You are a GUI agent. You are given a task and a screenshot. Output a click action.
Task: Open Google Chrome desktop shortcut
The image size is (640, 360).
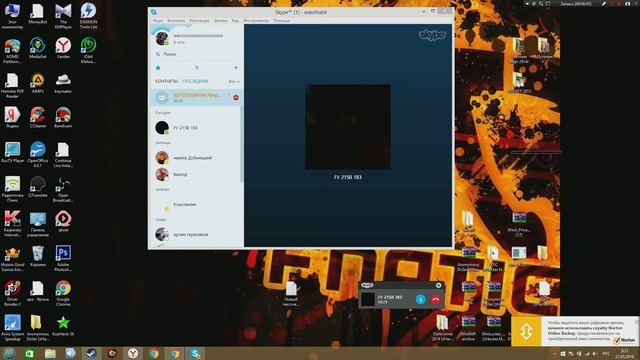pos(63,293)
